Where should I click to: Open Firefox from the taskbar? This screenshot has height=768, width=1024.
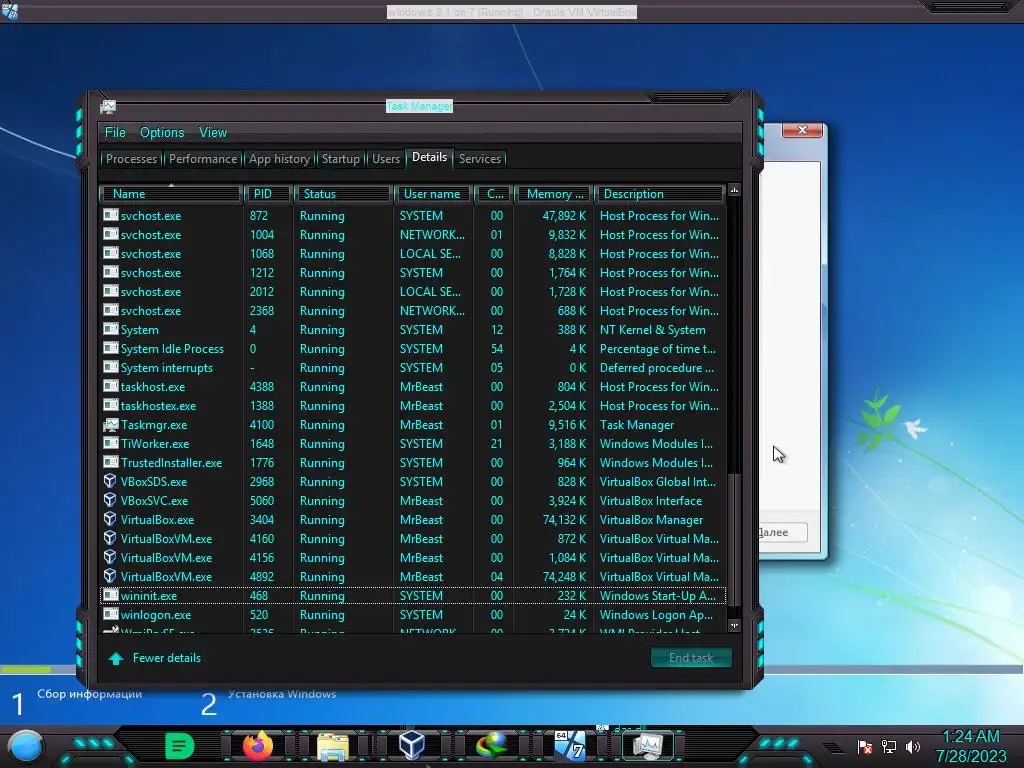point(257,745)
